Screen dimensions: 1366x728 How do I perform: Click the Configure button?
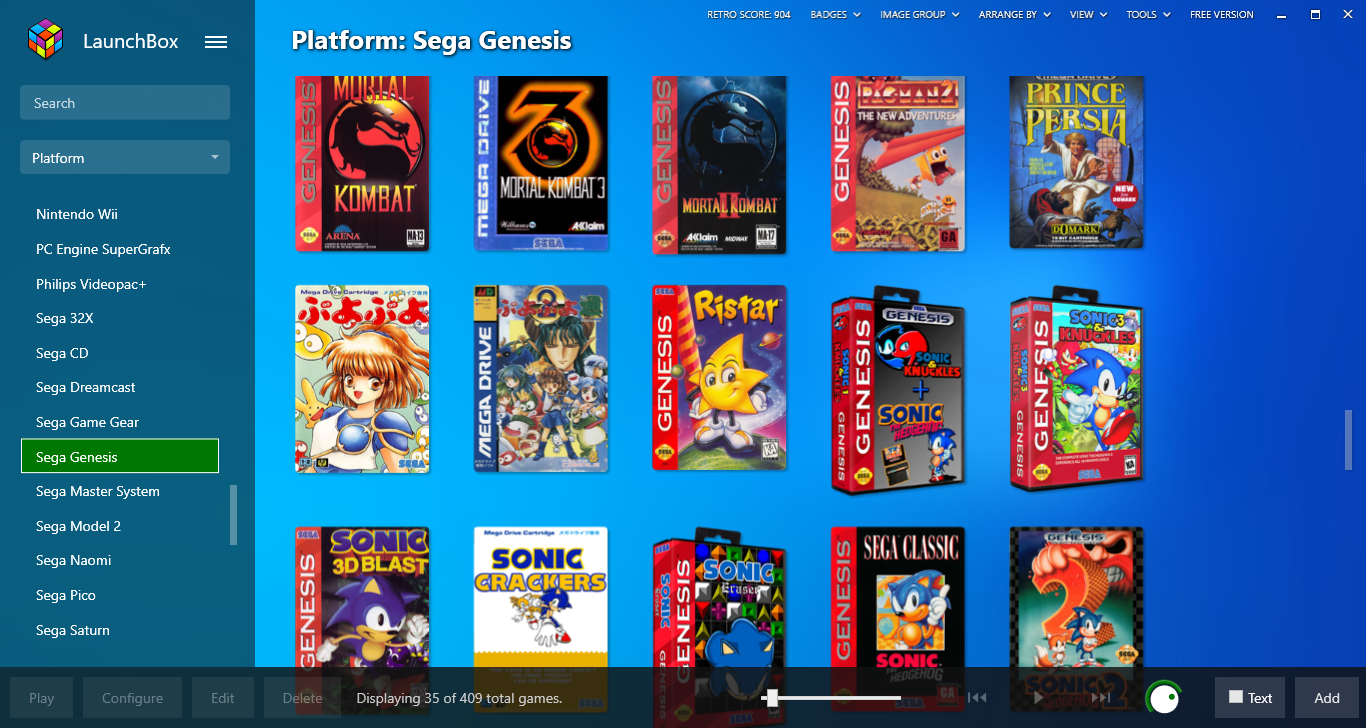pyautogui.click(x=132, y=698)
